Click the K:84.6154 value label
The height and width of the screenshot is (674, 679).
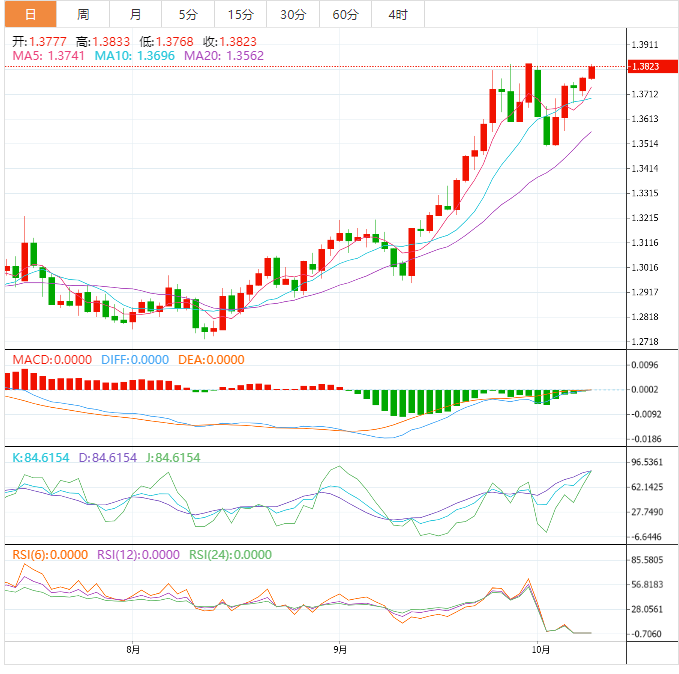41,457
